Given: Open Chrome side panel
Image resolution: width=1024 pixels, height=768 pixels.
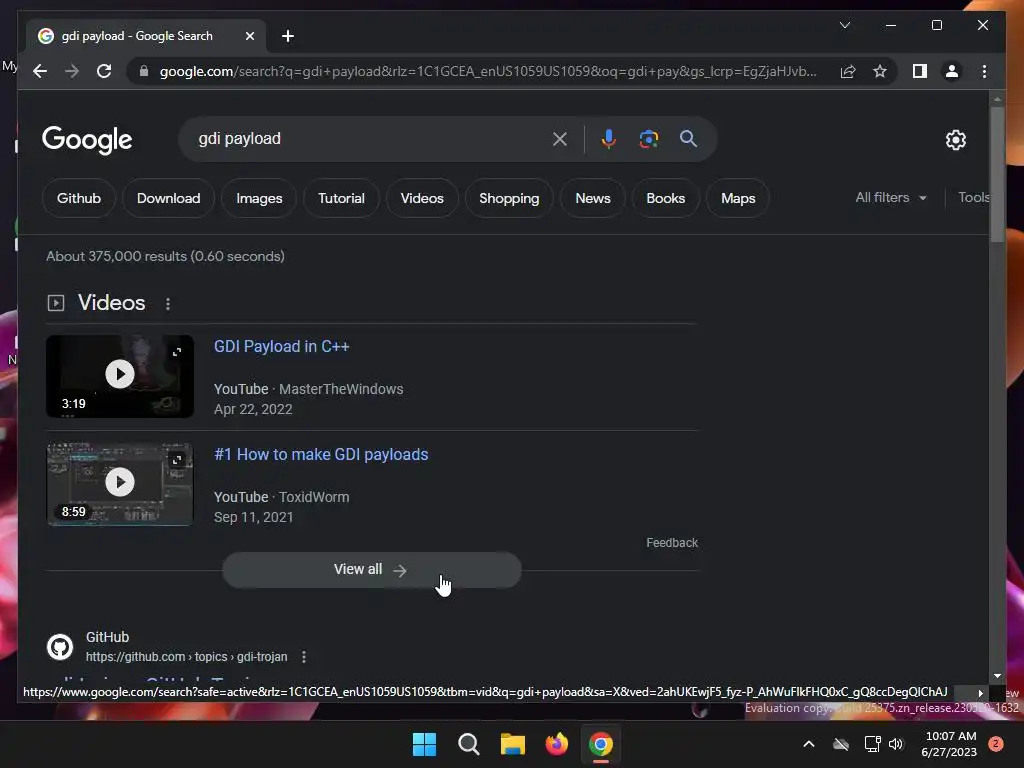Looking at the screenshot, I should point(920,71).
